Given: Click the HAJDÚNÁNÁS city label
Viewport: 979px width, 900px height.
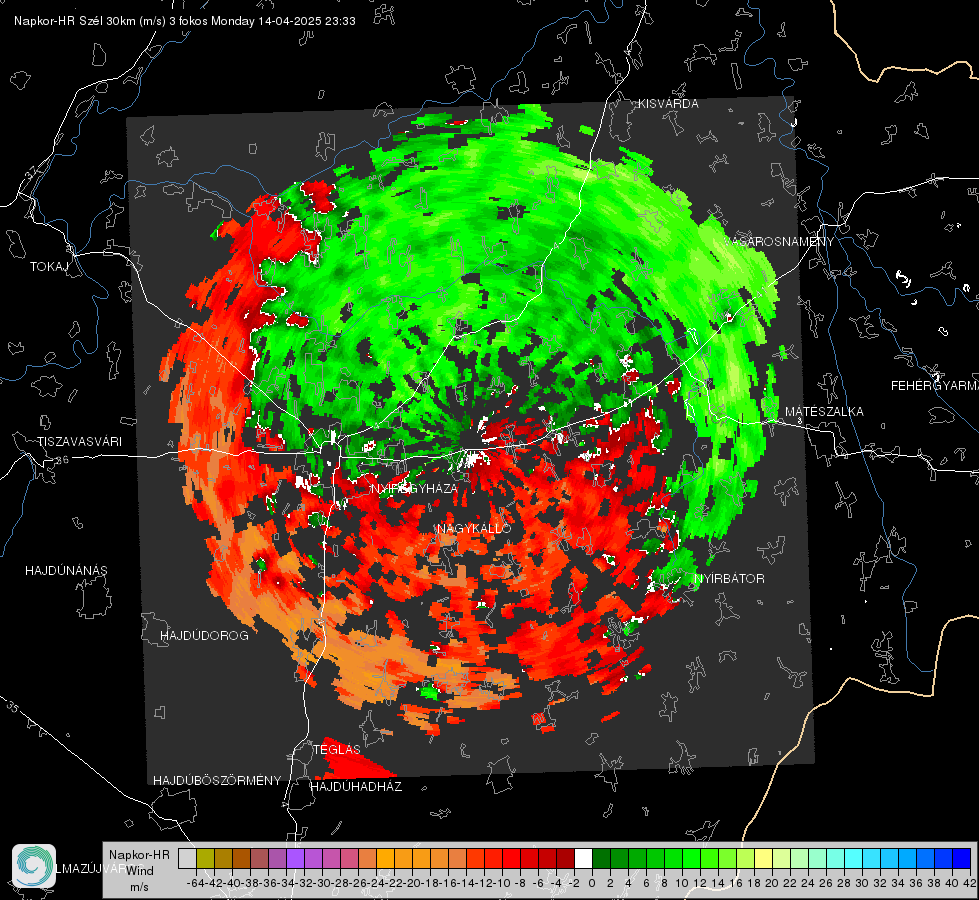Looking at the screenshot, I should [x=66, y=570].
